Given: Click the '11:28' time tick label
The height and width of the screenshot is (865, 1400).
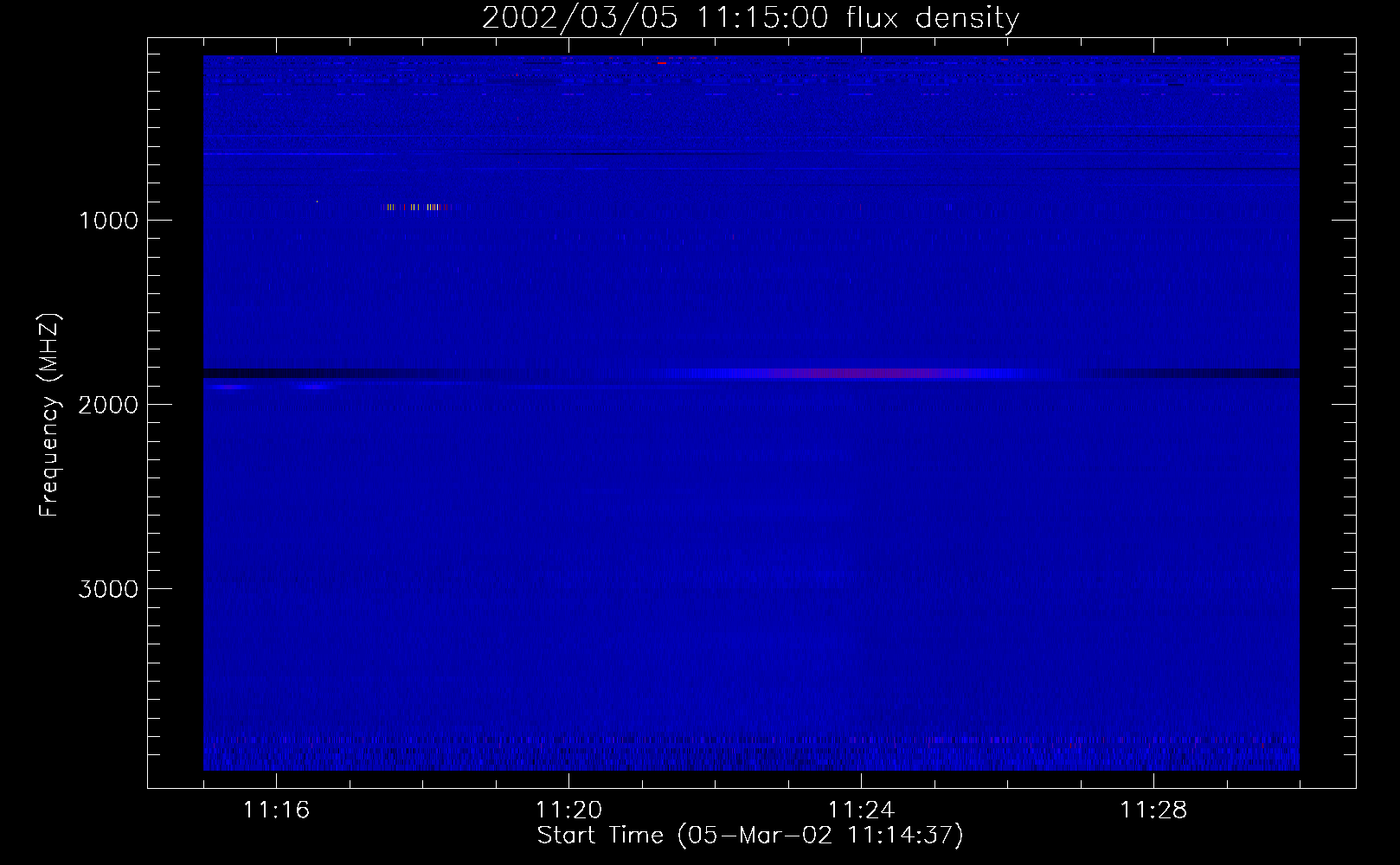Looking at the screenshot, I should tap(1153, 811).
